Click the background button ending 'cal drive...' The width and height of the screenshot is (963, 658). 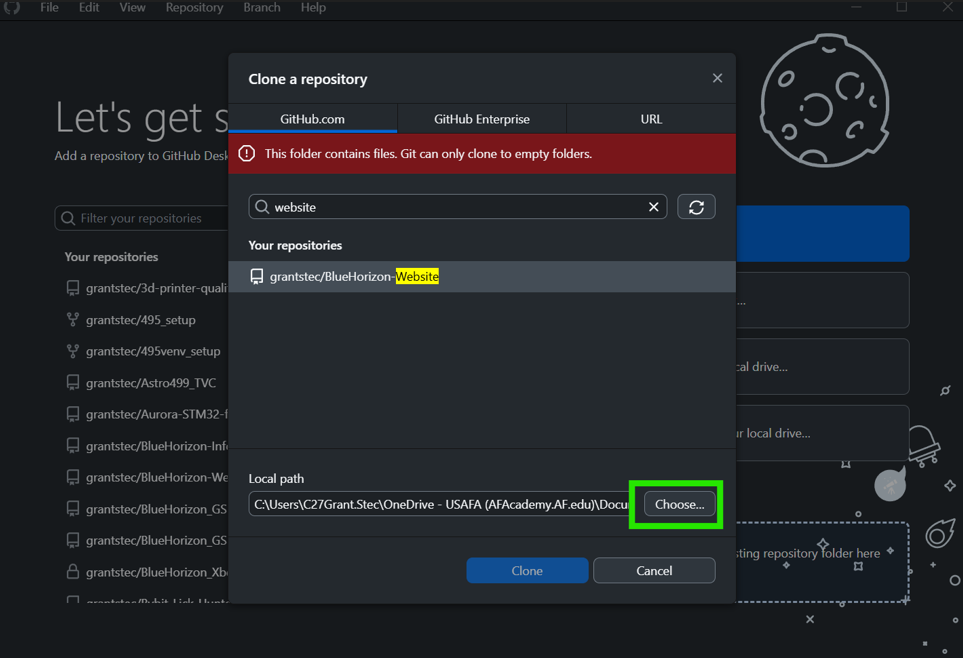tap(822, 367)
